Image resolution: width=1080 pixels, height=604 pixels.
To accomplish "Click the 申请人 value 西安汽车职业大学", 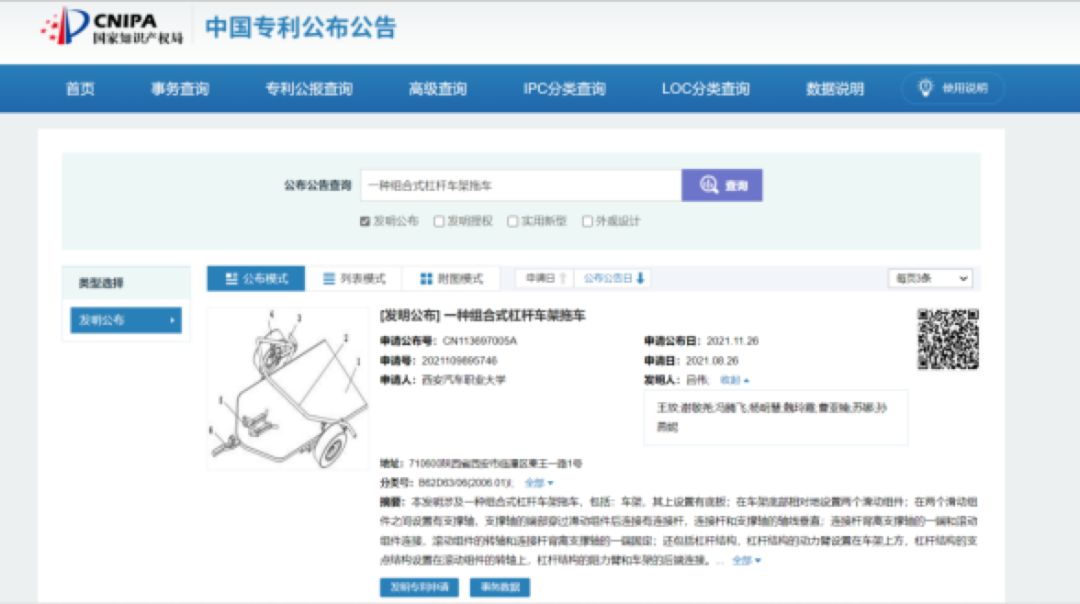I will [x=464, y=379].
